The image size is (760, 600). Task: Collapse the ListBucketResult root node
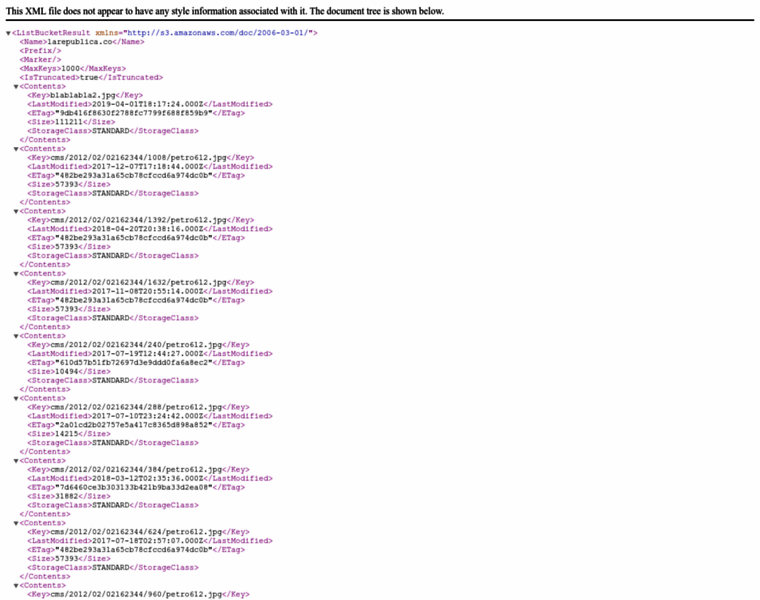tap(9, 33)
